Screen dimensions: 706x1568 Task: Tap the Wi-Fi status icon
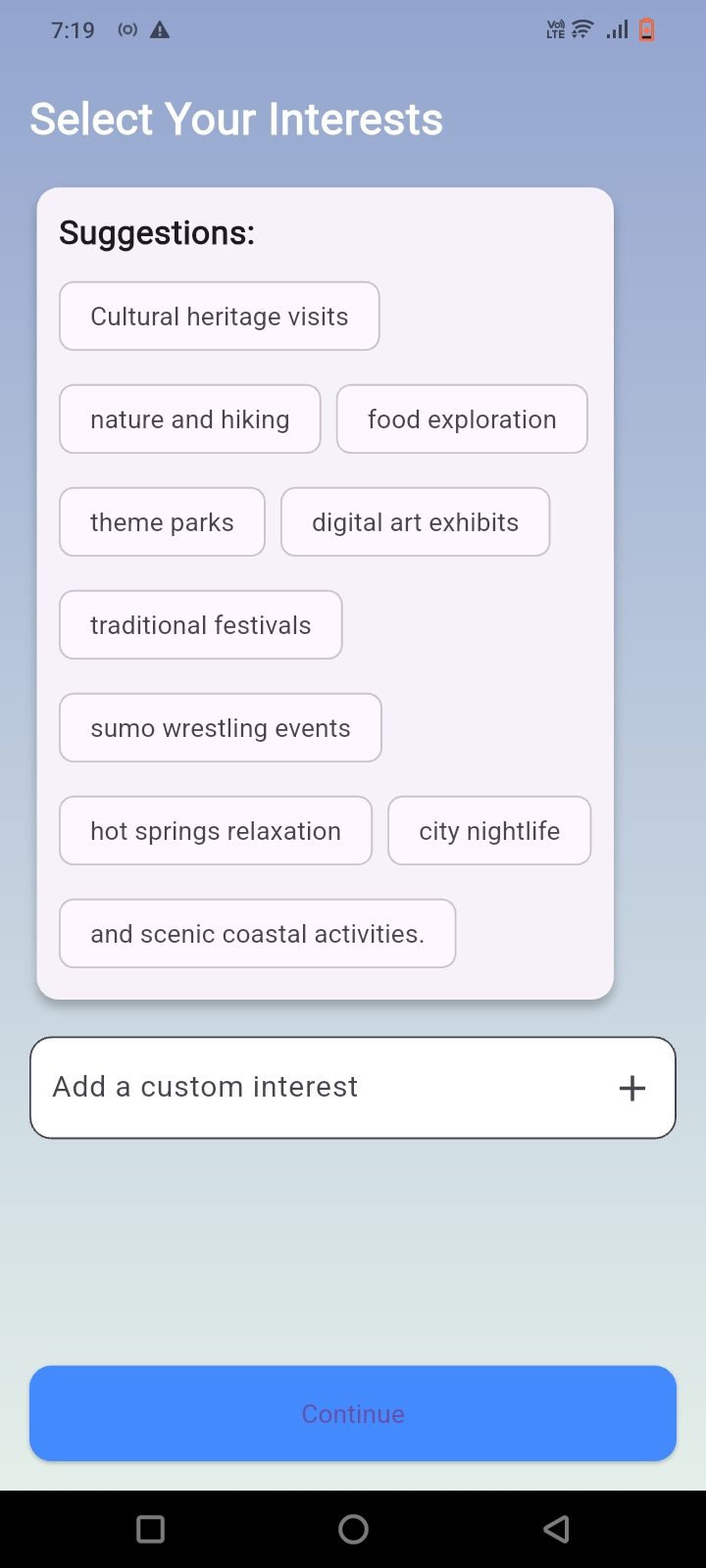pos(582,29)
